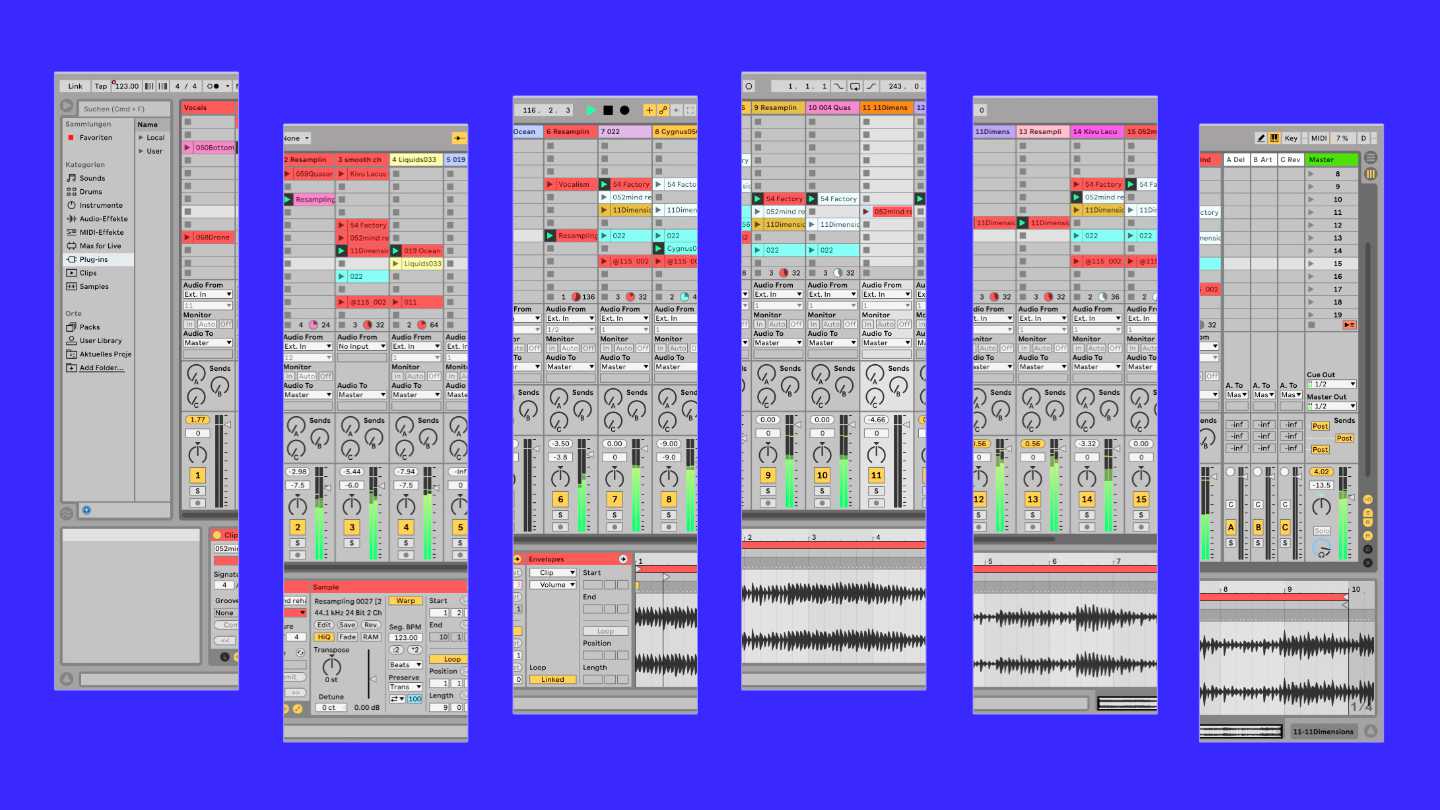Click the Link button in control bar
Viewport: 1440px width, 810px height.
coord(75,86)
